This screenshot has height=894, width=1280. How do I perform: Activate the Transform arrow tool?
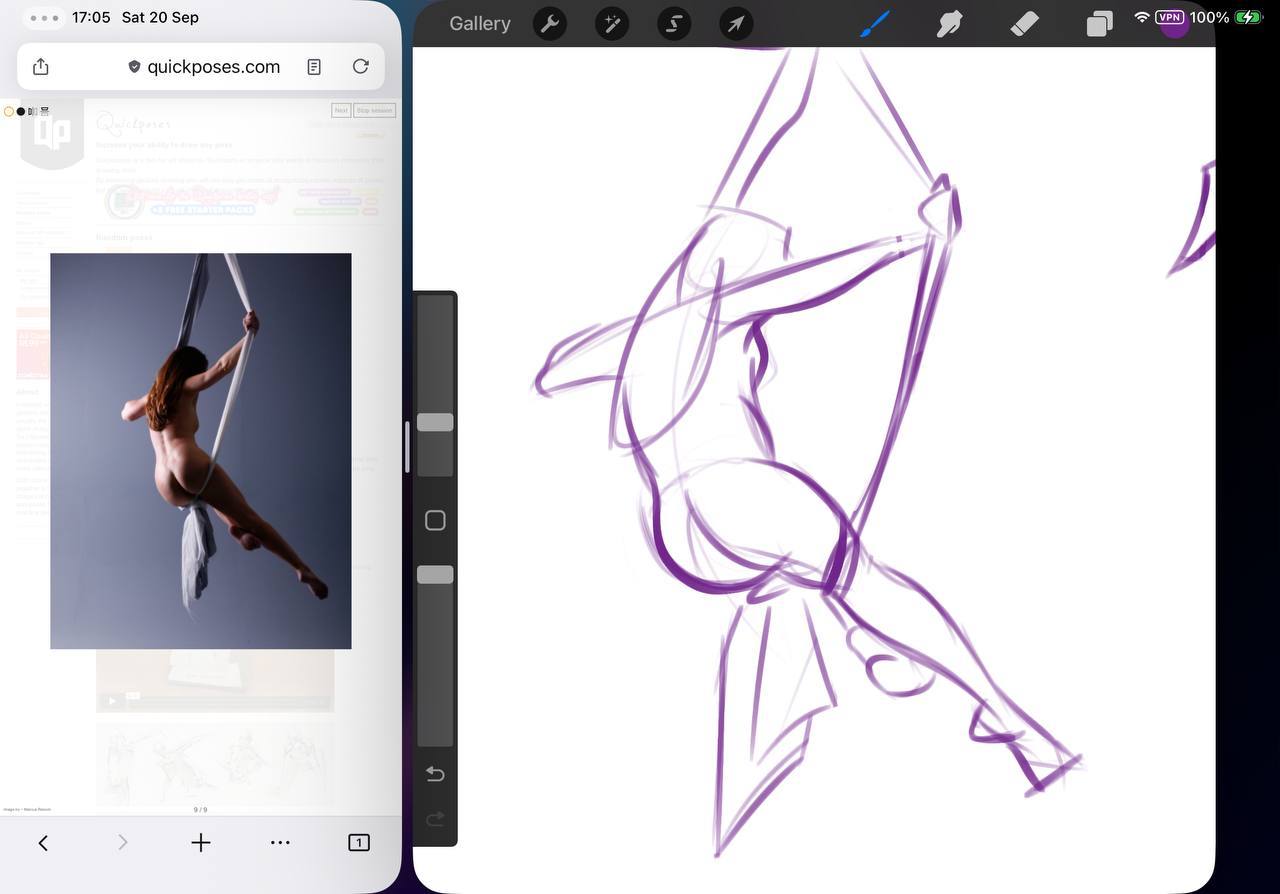click(x=736, y=23)
